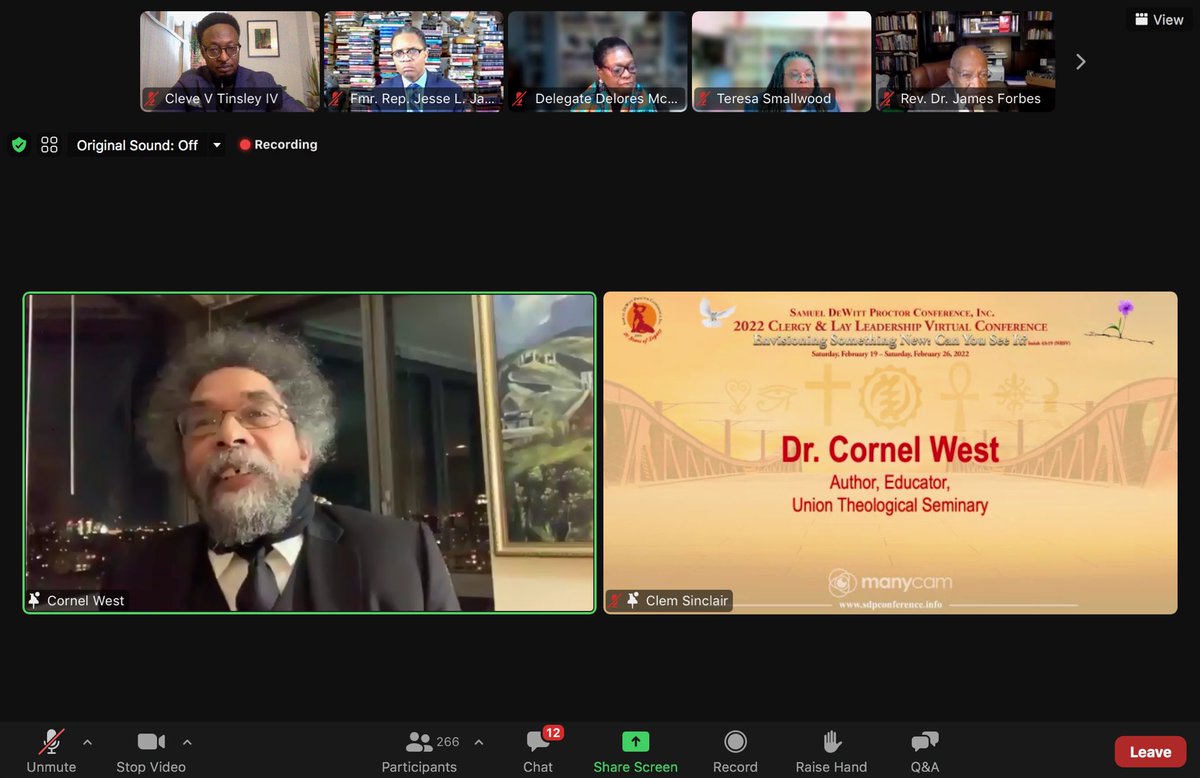
Task: Open Original Sound dropdown arrow
Action: click(217, 145)
